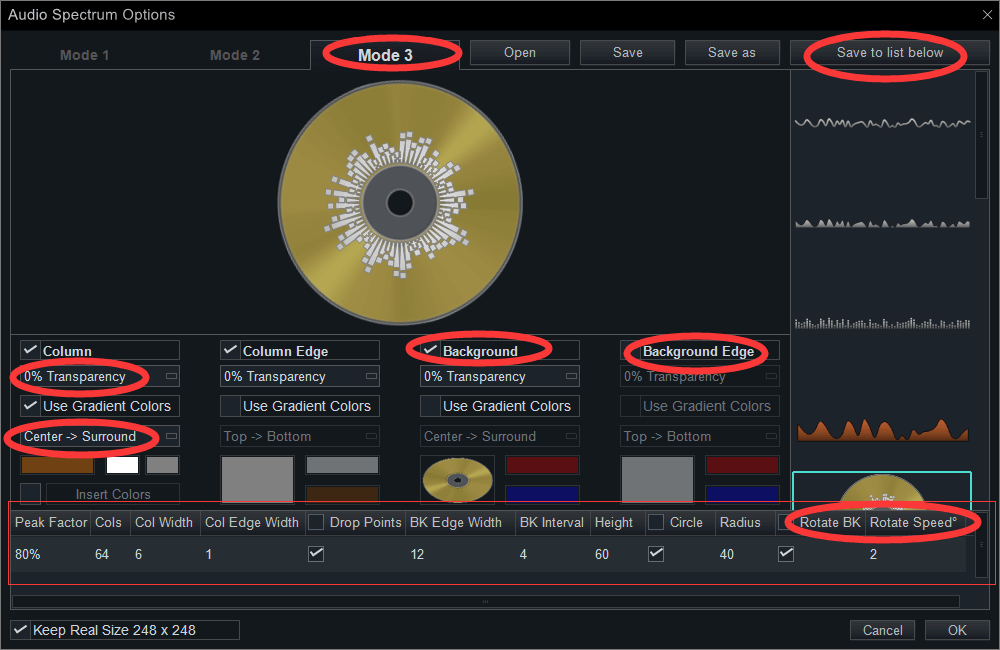This screenshot has width=1000, height=650.
Task: Enable Use Gradient Colors under Background
Action: tap(430, 406)
